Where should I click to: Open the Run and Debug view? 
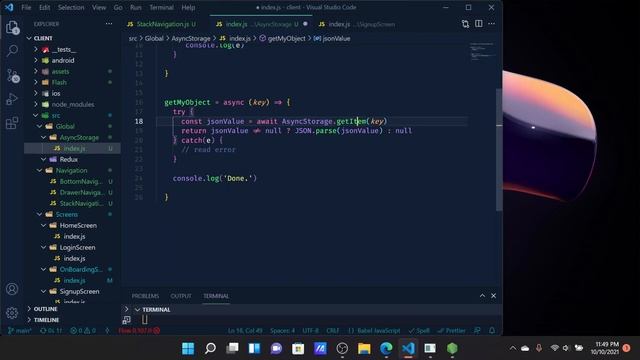point(12,99)
